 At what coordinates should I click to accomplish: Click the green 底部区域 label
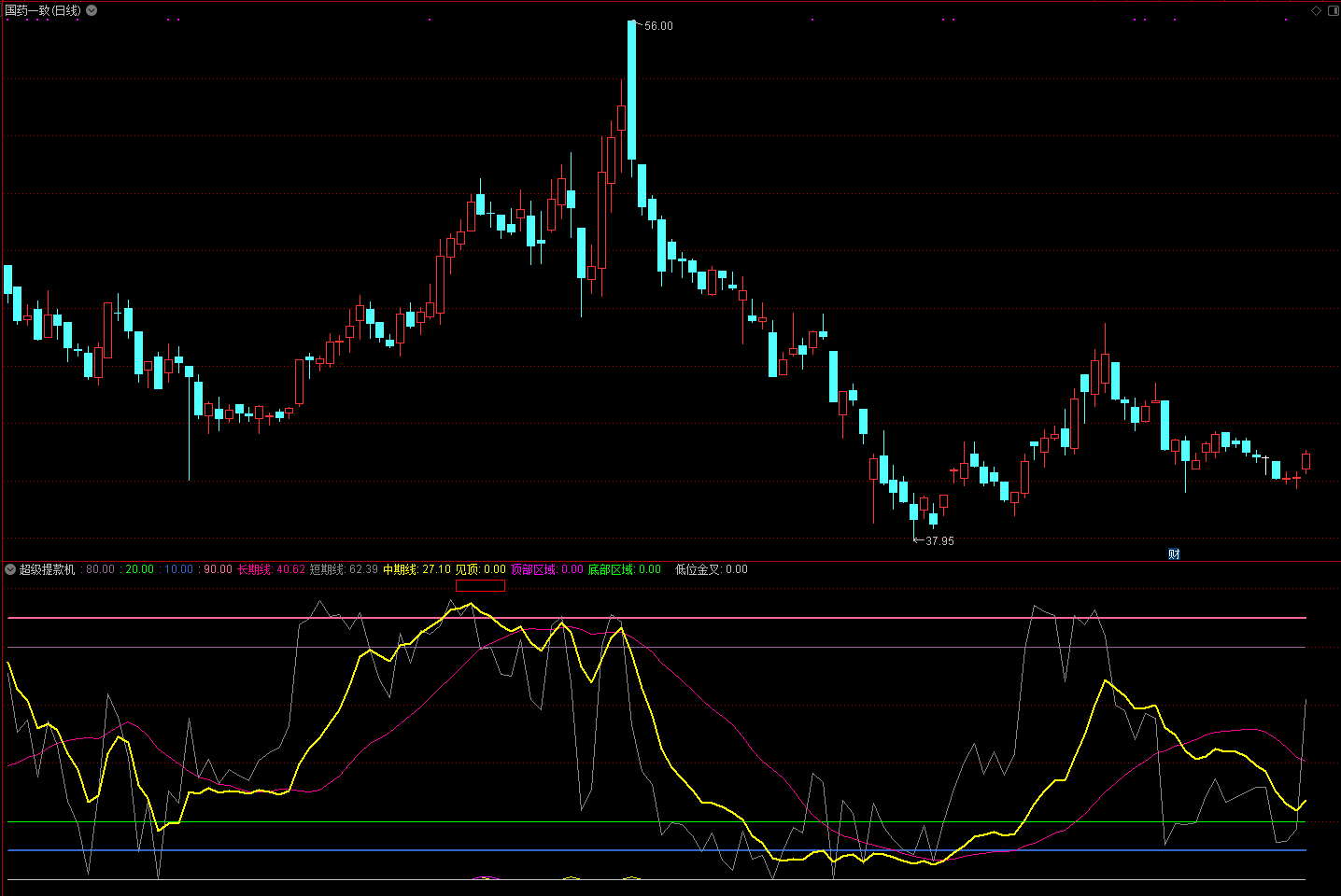(611, 569)
